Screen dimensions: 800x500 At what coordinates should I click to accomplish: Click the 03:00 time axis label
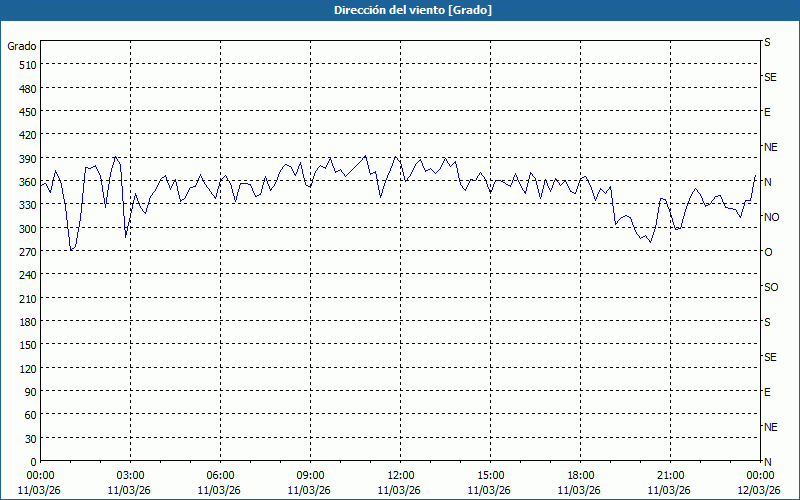point(130,475)
